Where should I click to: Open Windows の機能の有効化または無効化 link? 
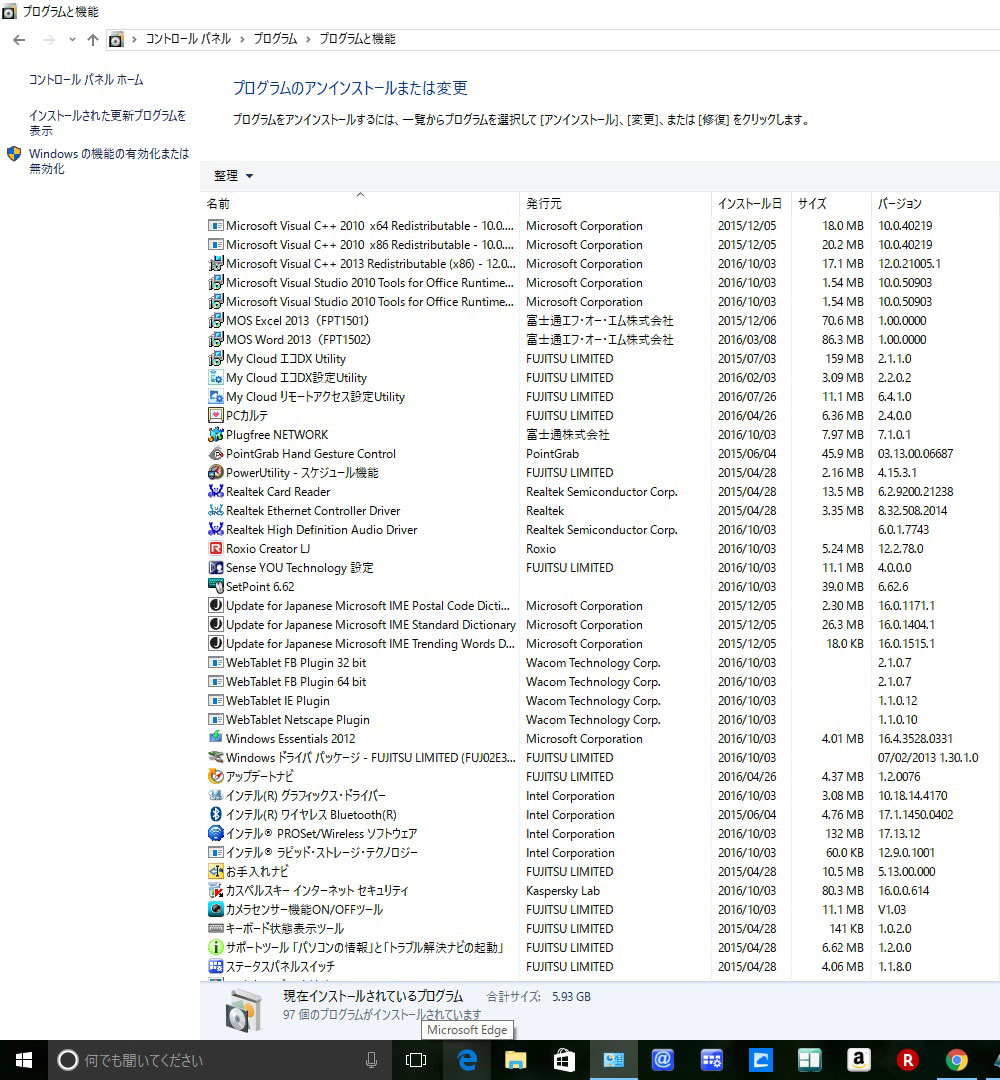tap(109, 160)
